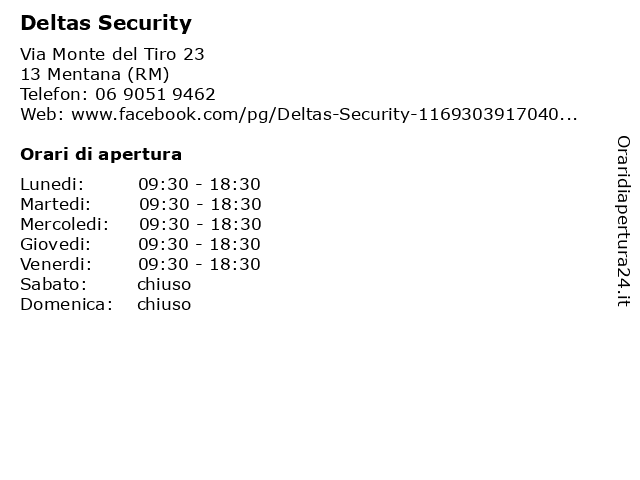
Task: Select the phone number 06 9051 9462
Action: pyautogui.click(x=155, y=94)
